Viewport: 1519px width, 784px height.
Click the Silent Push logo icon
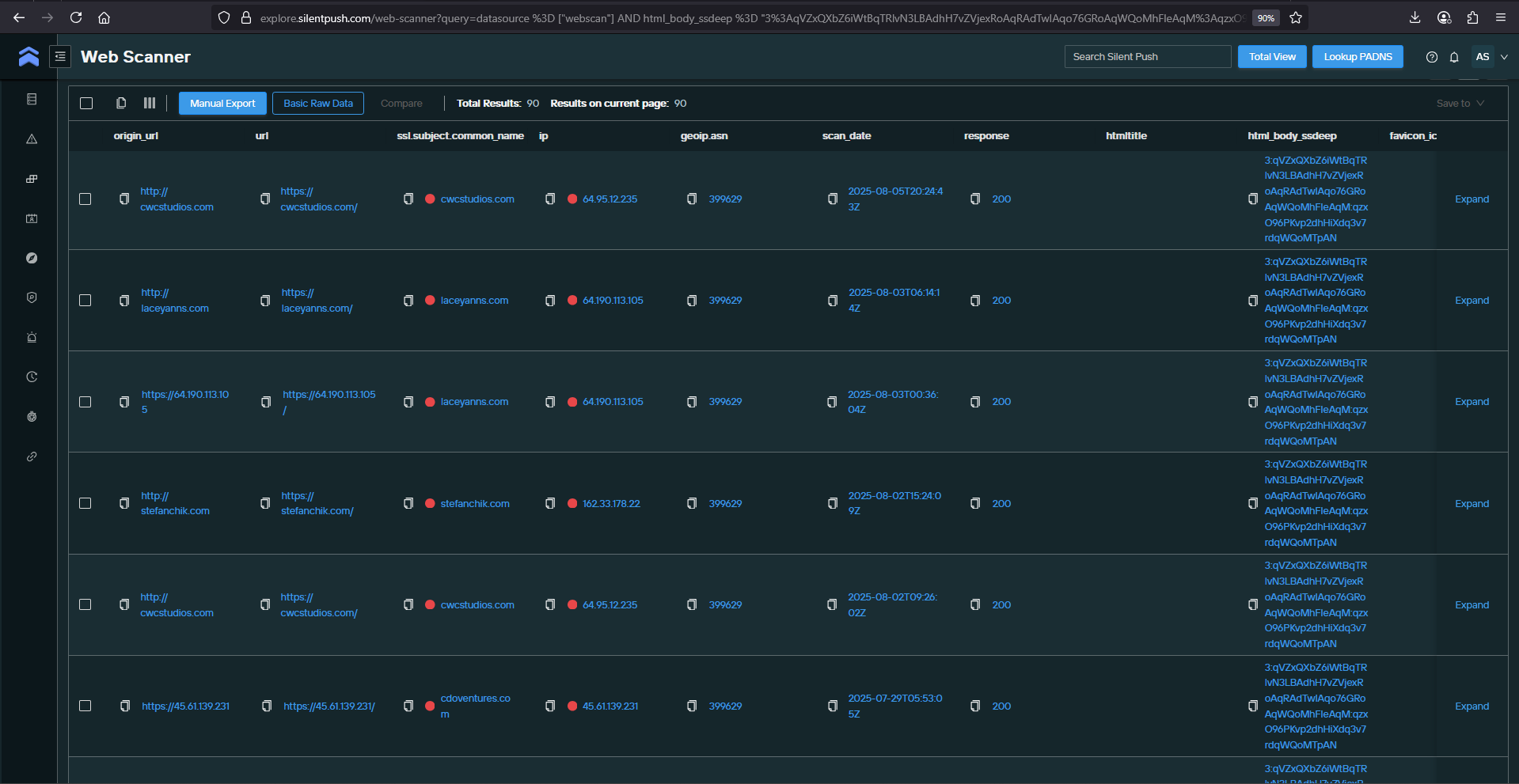pos(28,56)
